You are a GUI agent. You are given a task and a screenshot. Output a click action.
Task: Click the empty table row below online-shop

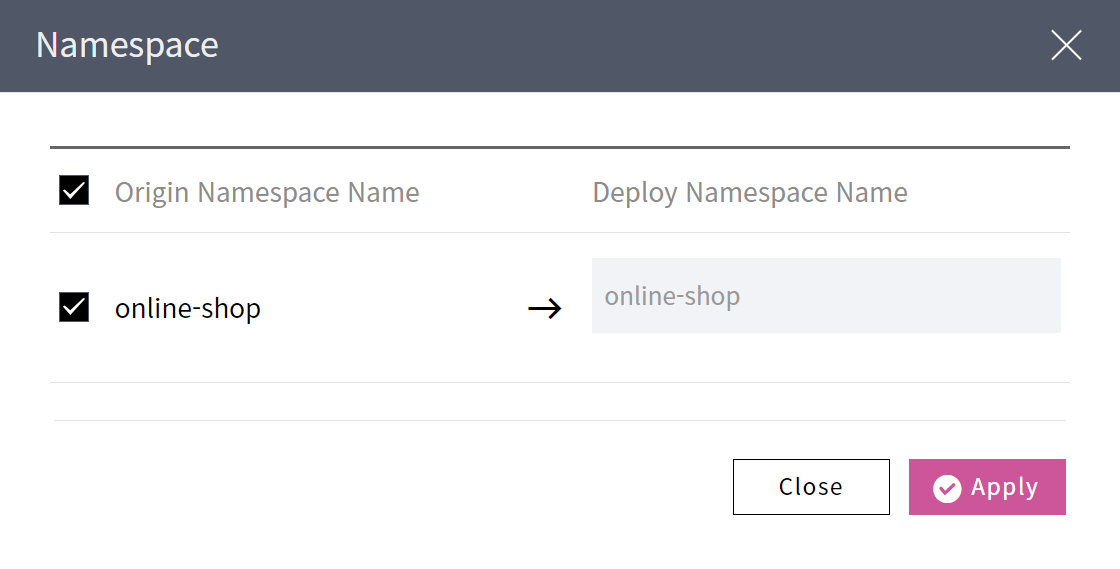tap(560, 401)
